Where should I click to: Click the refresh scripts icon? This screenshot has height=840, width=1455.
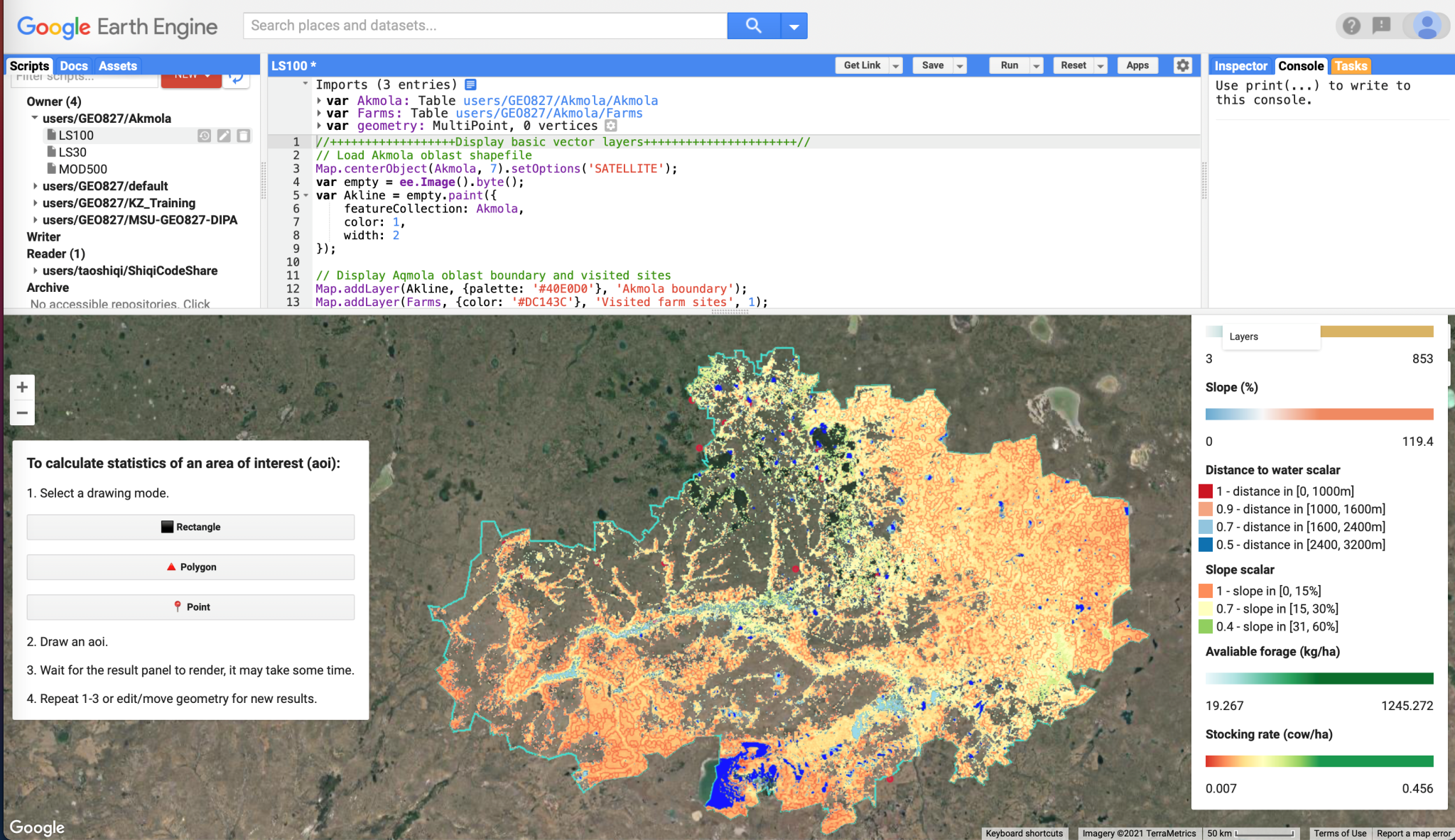point(237,78)
